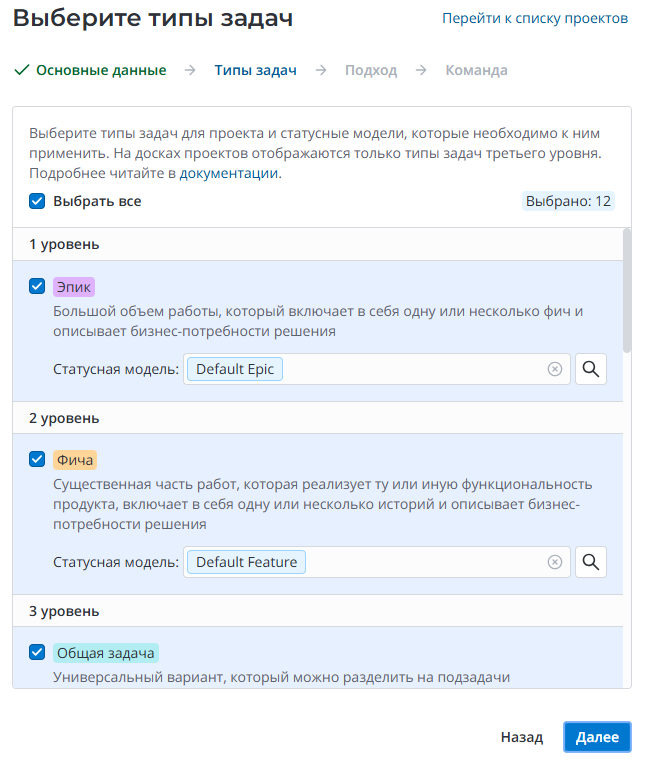Open the Подход wizard step

(371, 70)
